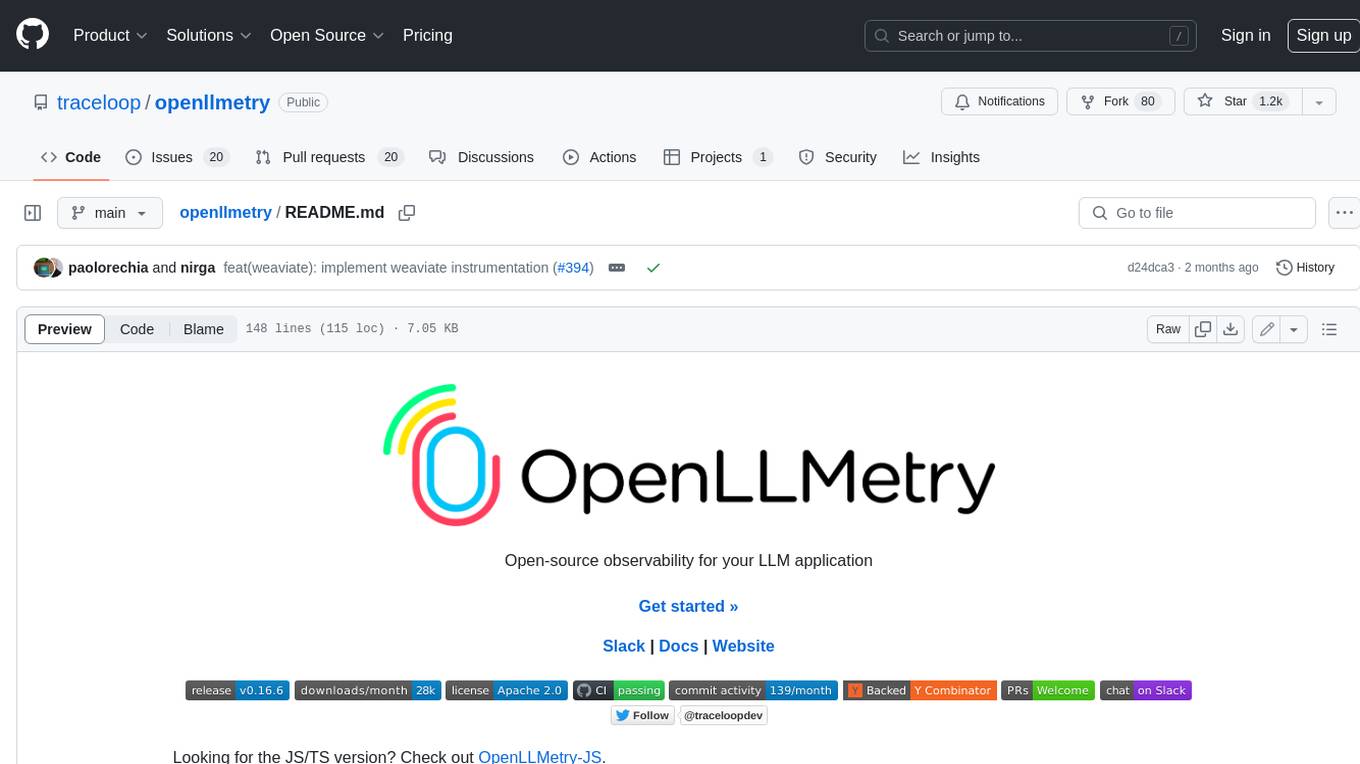
Task: Expand the Open Source menu
Action: [x=327, y=35]
